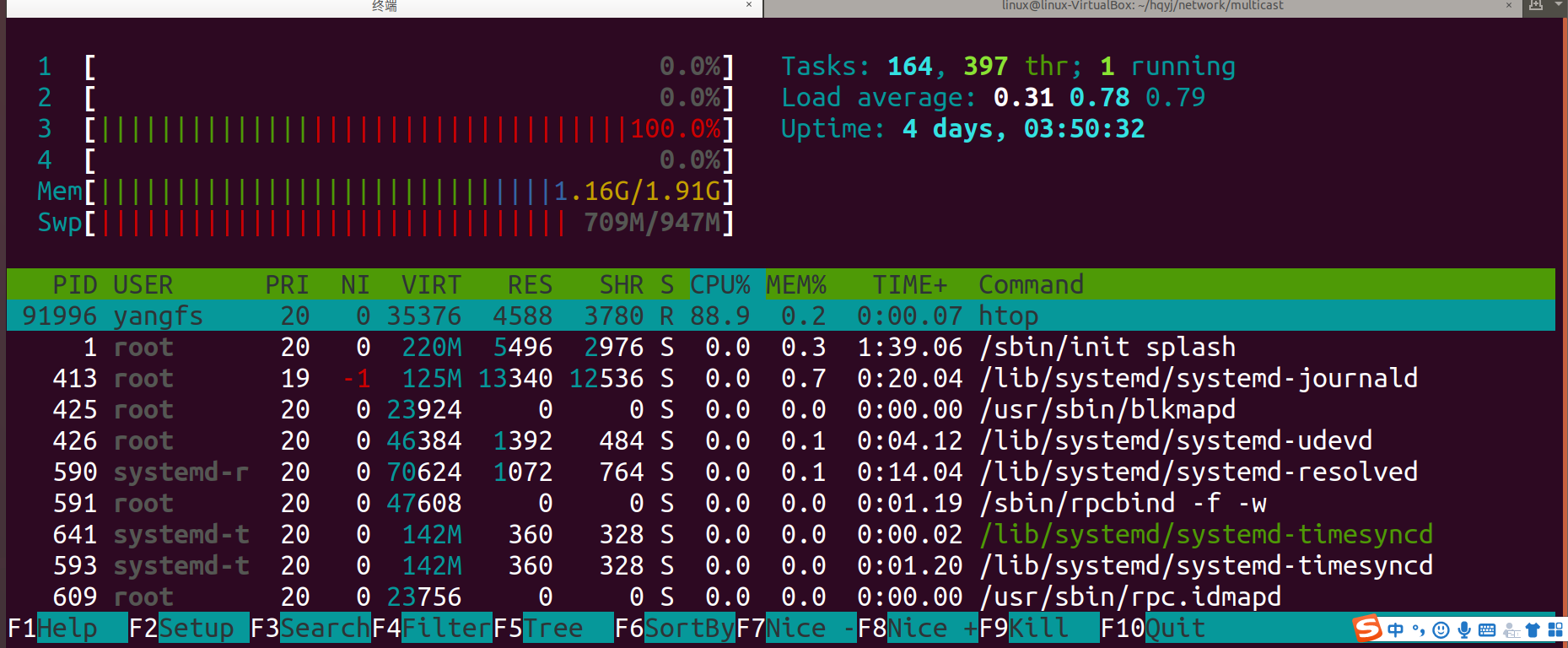Viewport: 1568px width, 648px height.
Task: Click the Tasks count line
Action: coord(1009,67)
